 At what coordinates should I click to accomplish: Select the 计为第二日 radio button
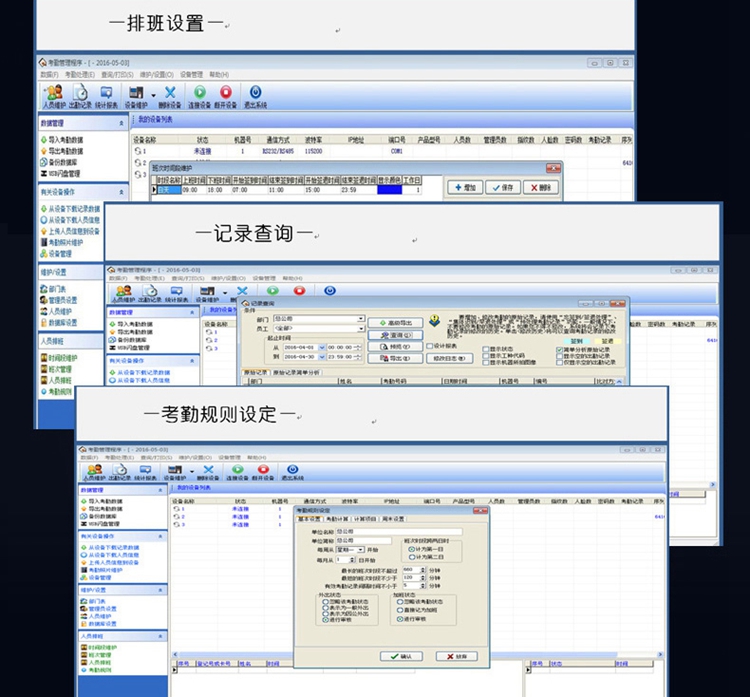point(412,557)
